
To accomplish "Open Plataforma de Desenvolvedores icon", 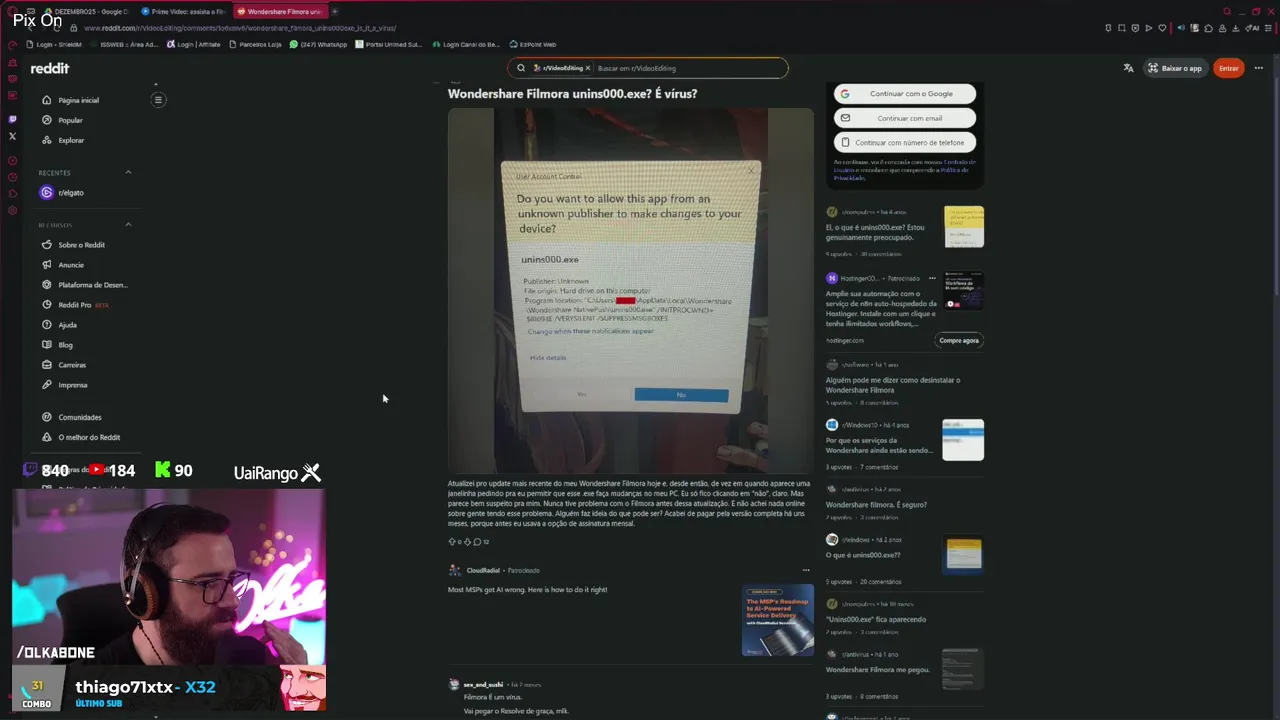I will point(47,285).
